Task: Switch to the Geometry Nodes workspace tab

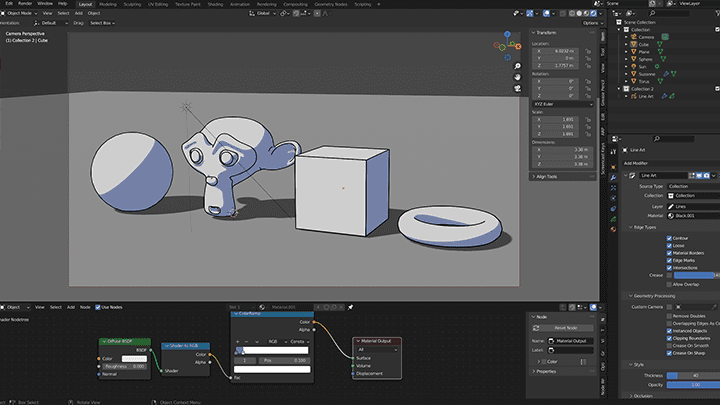Action: pos(331,4)
